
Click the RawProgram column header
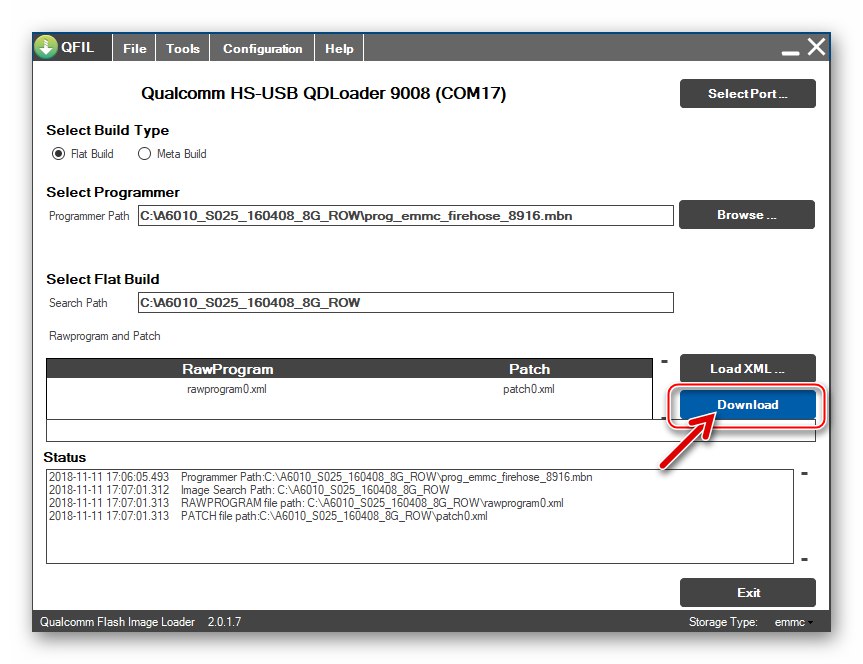click(x=227, y=369)
